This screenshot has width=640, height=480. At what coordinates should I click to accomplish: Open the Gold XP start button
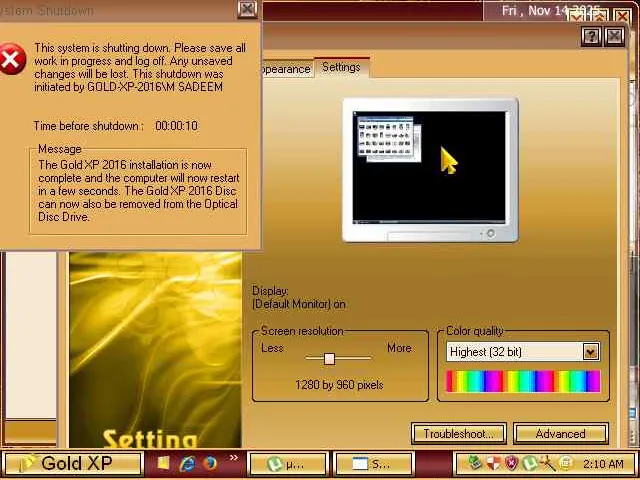(73, 463)
